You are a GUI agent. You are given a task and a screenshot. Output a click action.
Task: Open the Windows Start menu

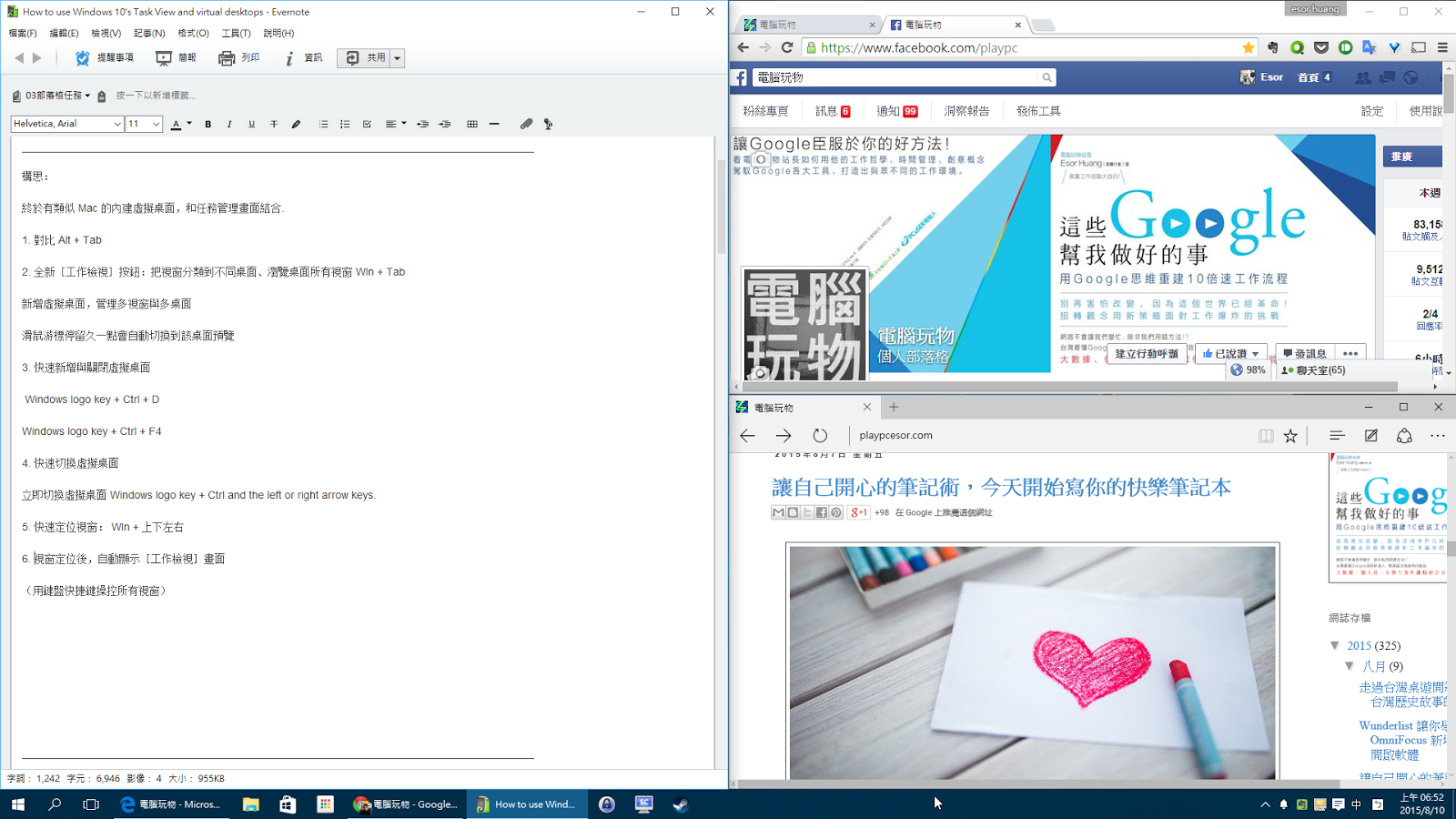coord(18,804)
